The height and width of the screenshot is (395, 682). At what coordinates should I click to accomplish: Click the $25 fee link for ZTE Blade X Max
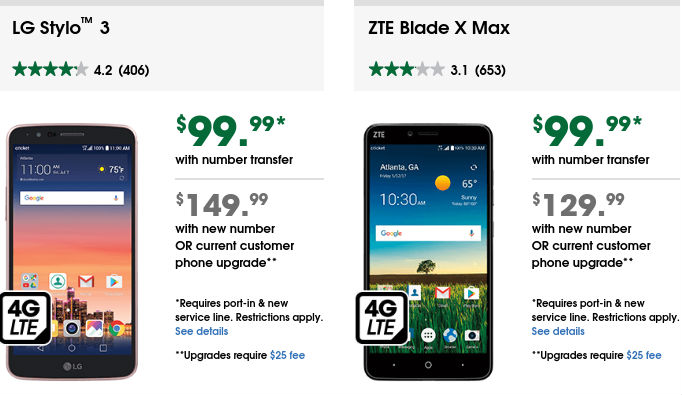coord(643,355)
